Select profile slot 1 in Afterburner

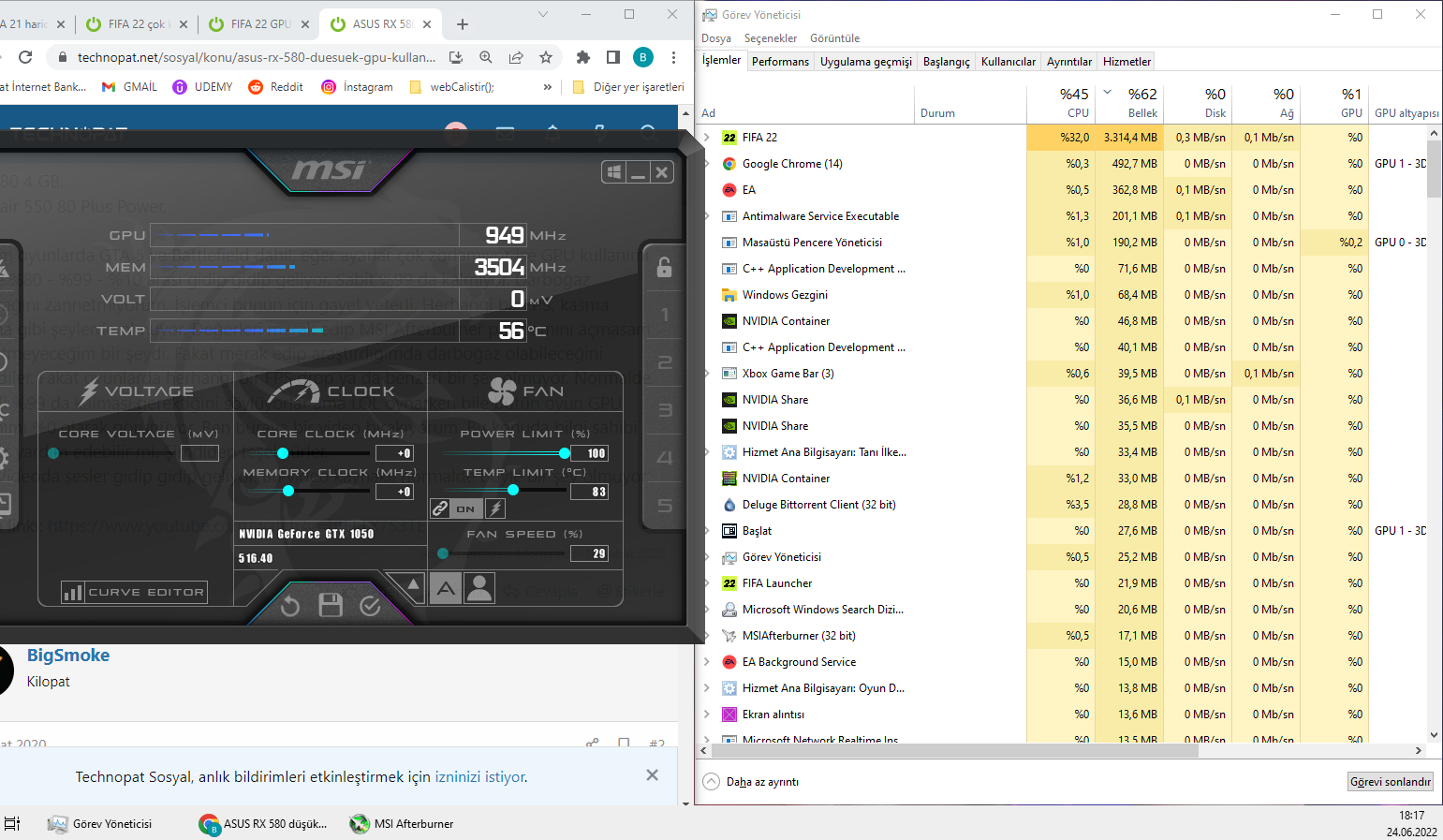[x=665, y=315]
